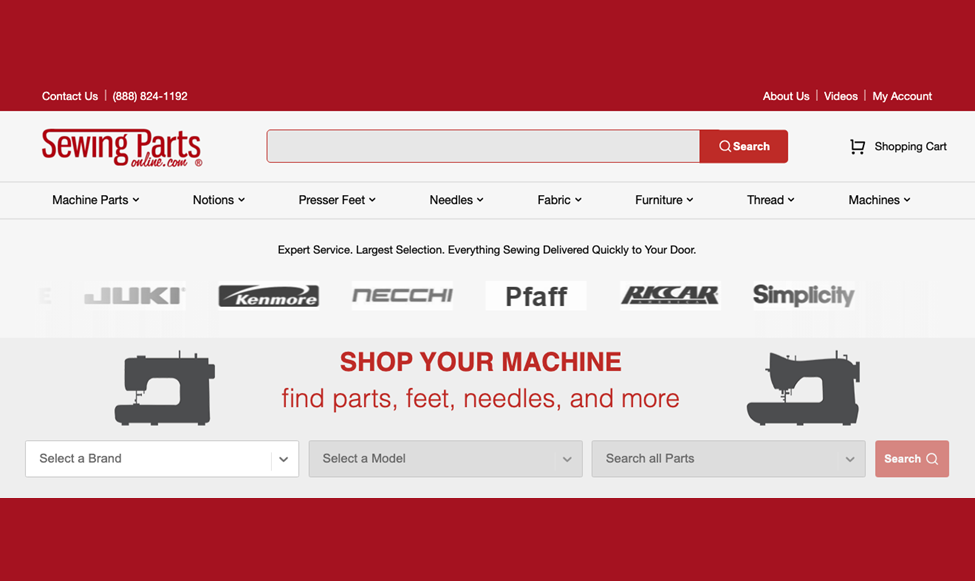This screenshot has width=975, height=581.
Task: Open the Select a Brand dropdown
Action: tap(162, 459)
